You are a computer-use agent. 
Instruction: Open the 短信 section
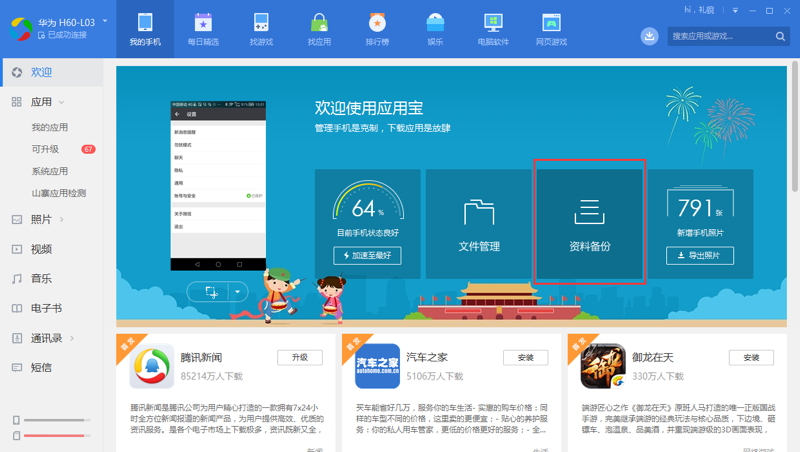(x=41, y=367)
